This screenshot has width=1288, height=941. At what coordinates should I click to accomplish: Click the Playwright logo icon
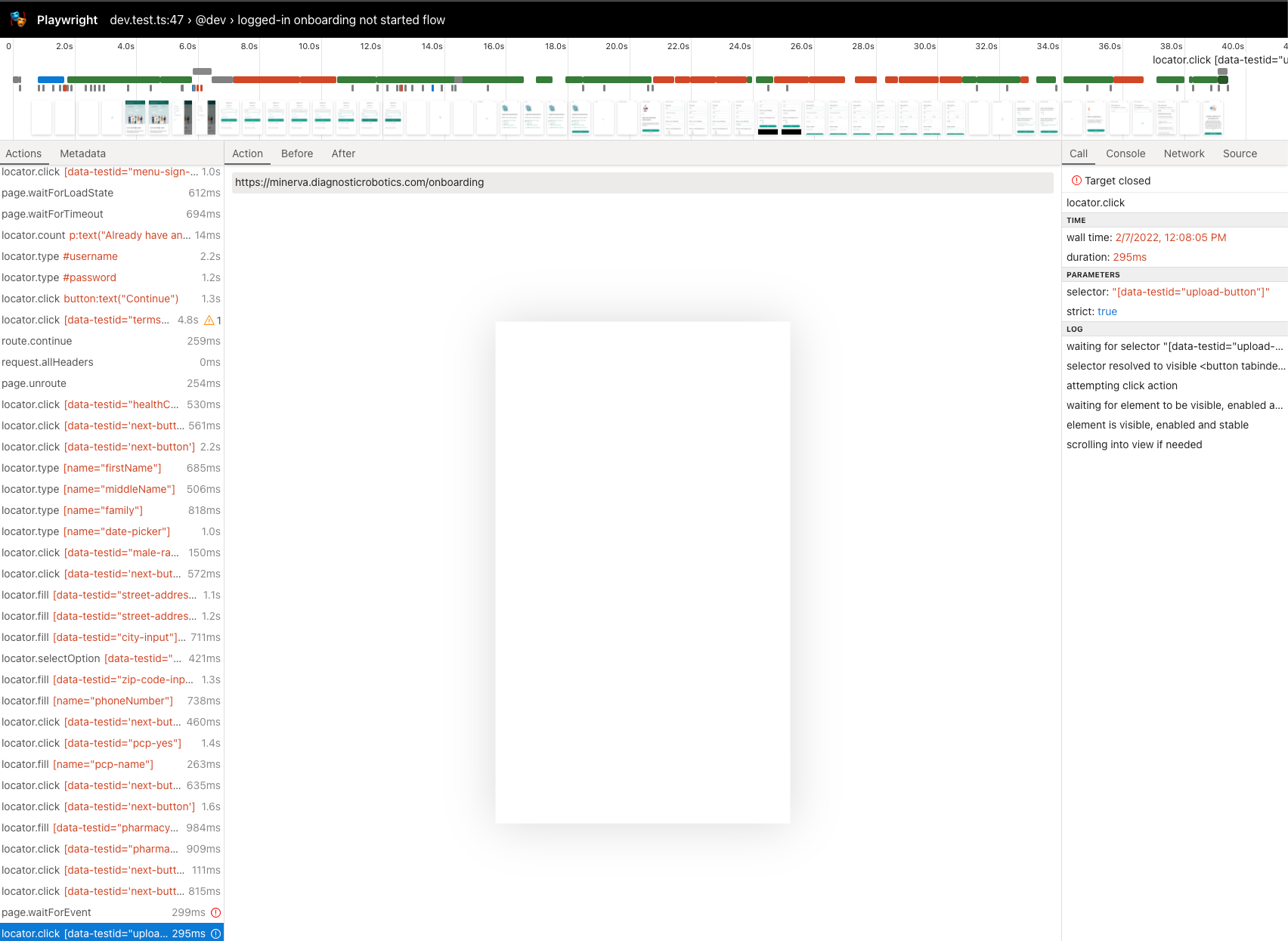pos(17,19)
